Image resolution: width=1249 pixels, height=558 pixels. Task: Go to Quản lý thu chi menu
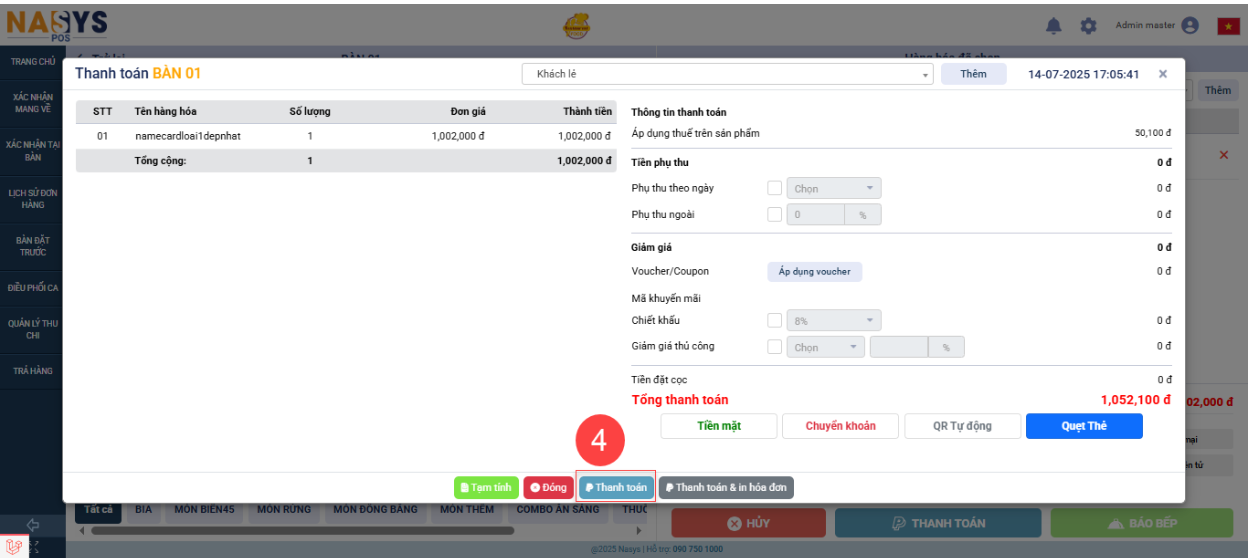33,330
